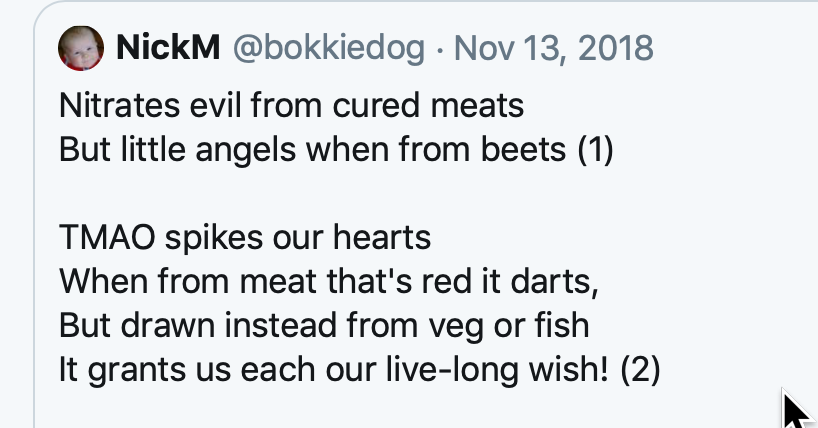Image resolution: width=818 pixels, height=428 pixels.
Task: Click the dot separator before the date
Action: coord(440,50)
